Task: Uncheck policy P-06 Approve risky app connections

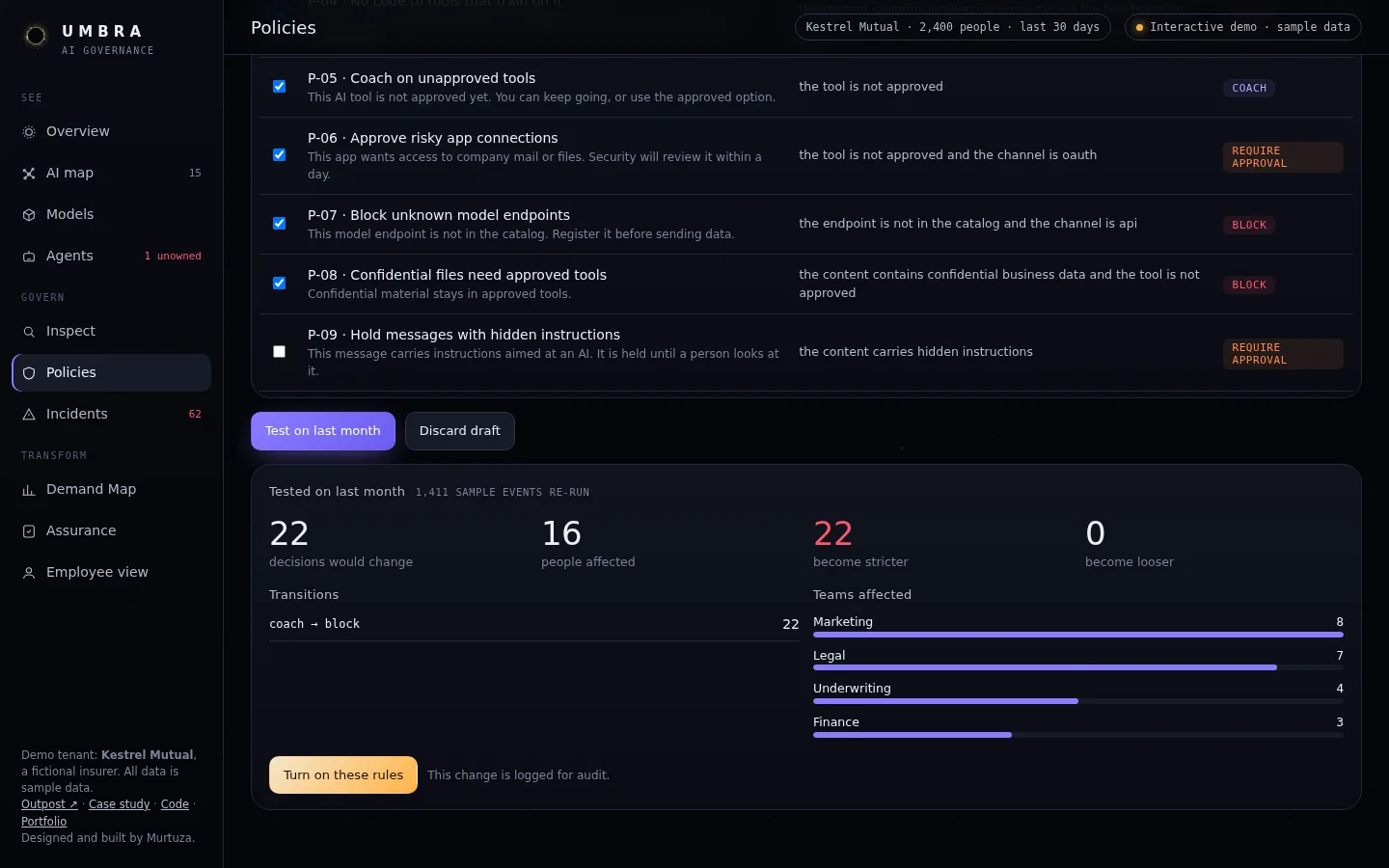Action: click(279, 154)
